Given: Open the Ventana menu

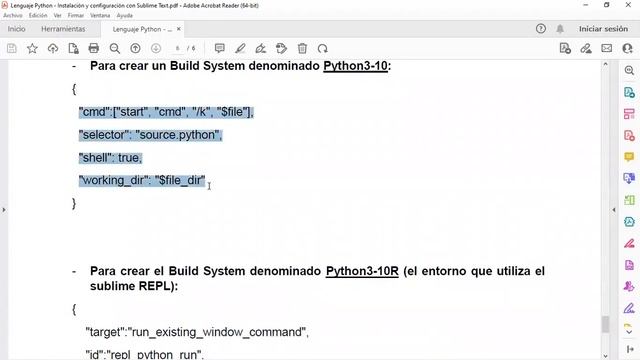Looking at the screenshot, I should [x=100, y=16].
